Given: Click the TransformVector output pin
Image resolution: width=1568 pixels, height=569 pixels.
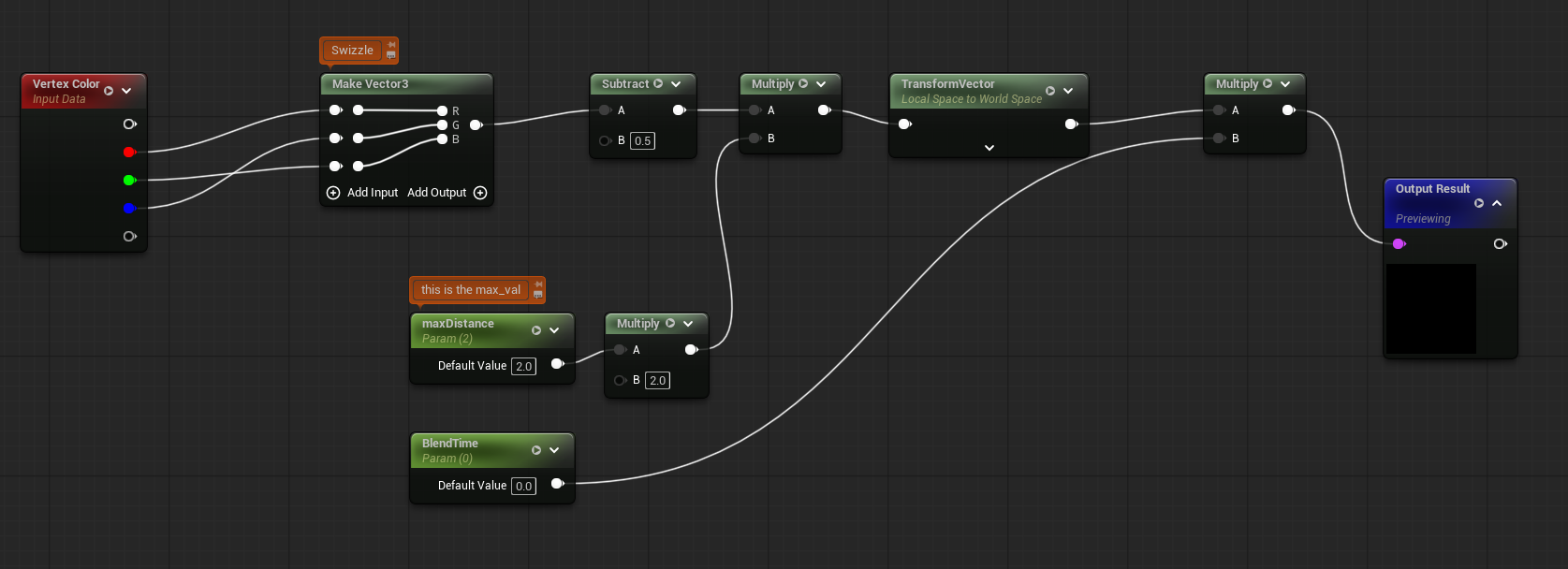Looking at the screenshot, I should pos(1072,124).
